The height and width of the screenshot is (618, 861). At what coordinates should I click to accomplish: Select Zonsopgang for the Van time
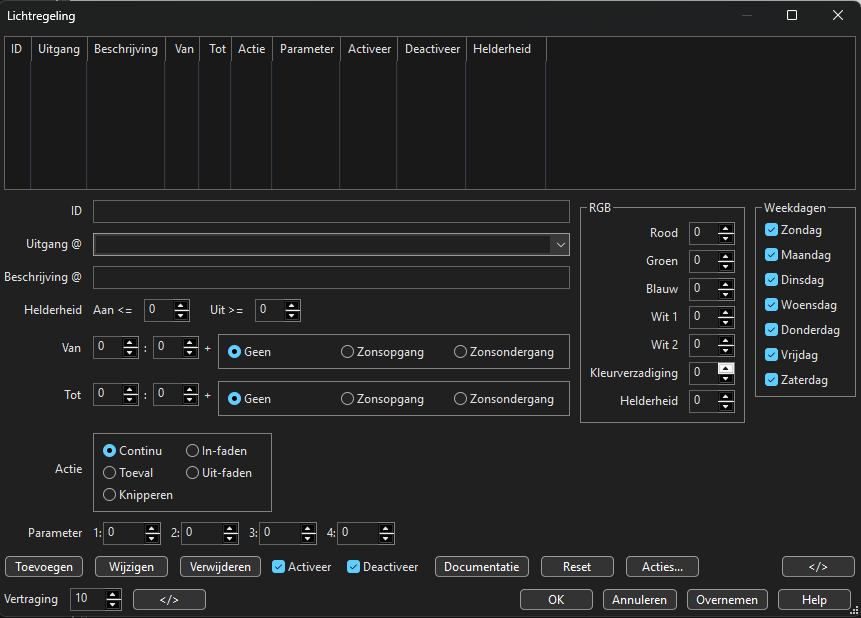pyautogui.click(x=348, y=352)
